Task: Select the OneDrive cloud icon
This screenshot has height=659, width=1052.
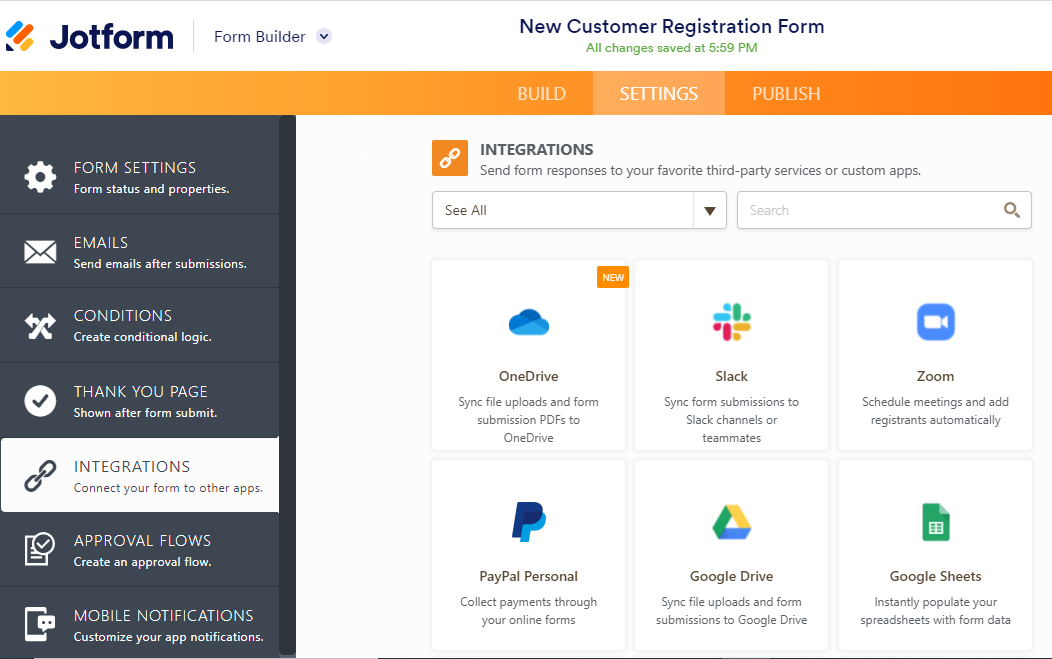Action: [x=529, y=322]
